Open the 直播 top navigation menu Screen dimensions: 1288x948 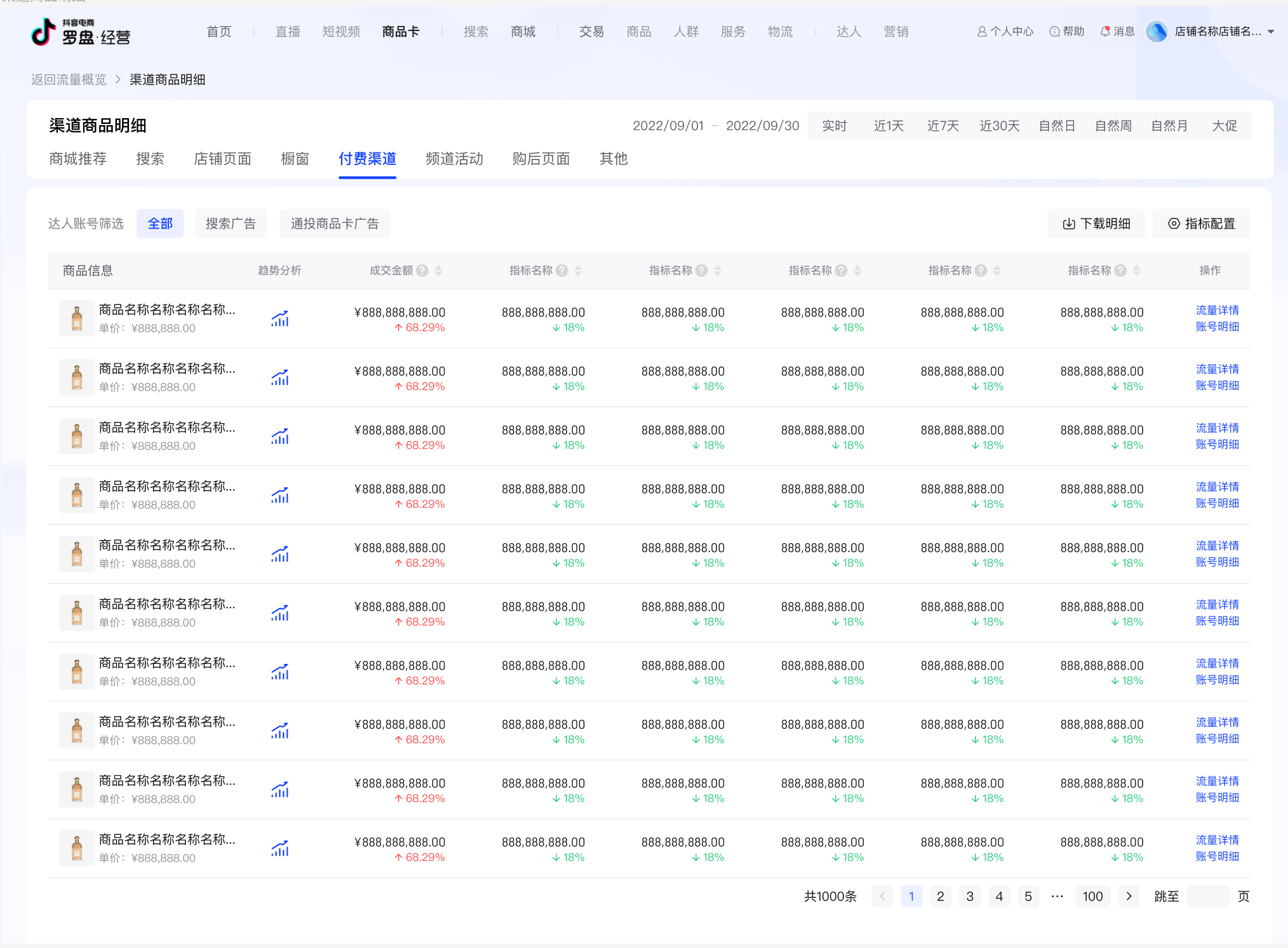(288, 32)
